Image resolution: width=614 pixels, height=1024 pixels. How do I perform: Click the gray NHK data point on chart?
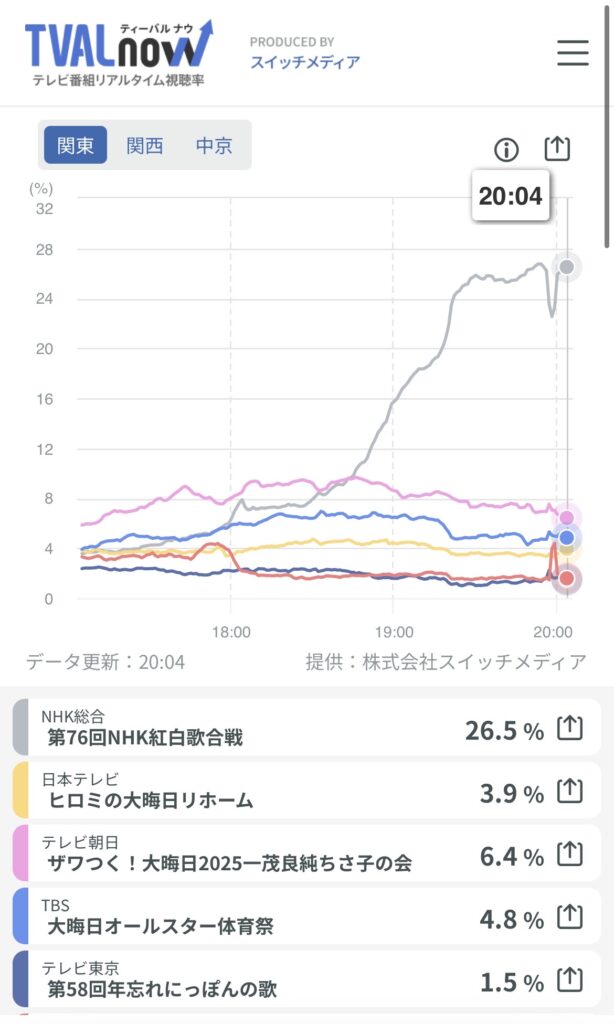click(567, 266)
